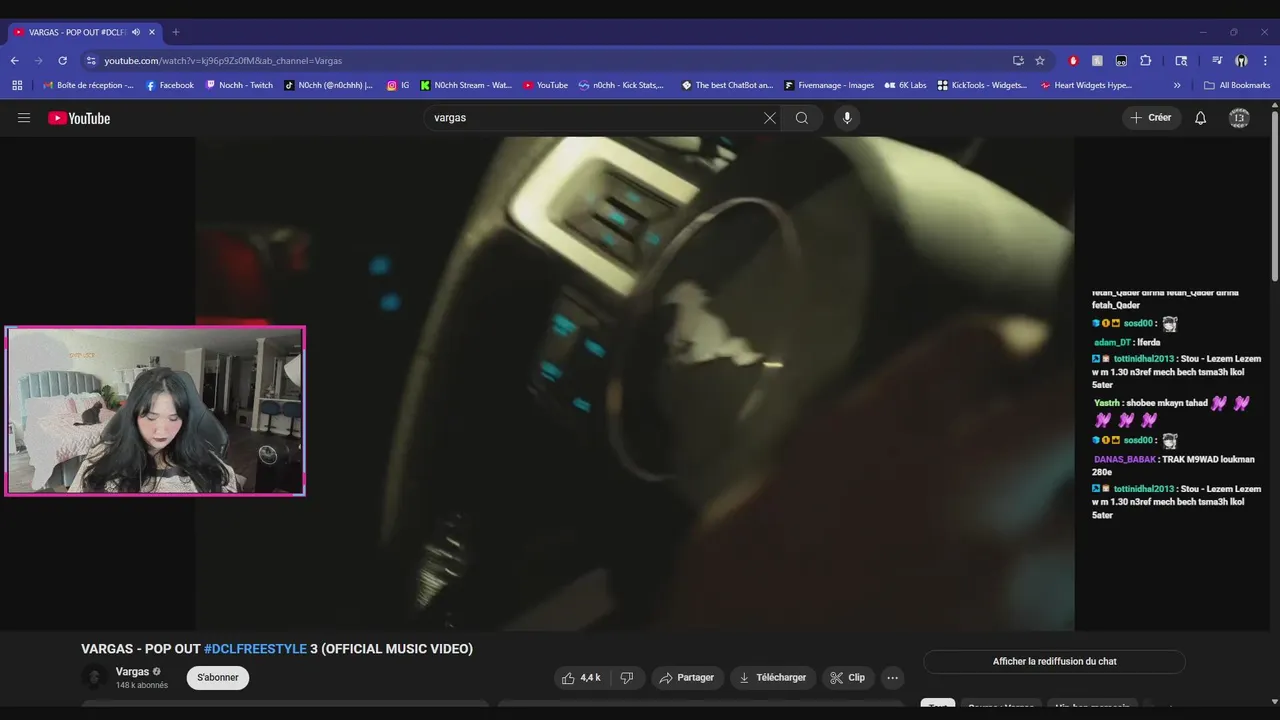This screenshot has height=720, width=1280.
Task: Open the Extensions puzzle icon
Action: (x=1146, y=60)
